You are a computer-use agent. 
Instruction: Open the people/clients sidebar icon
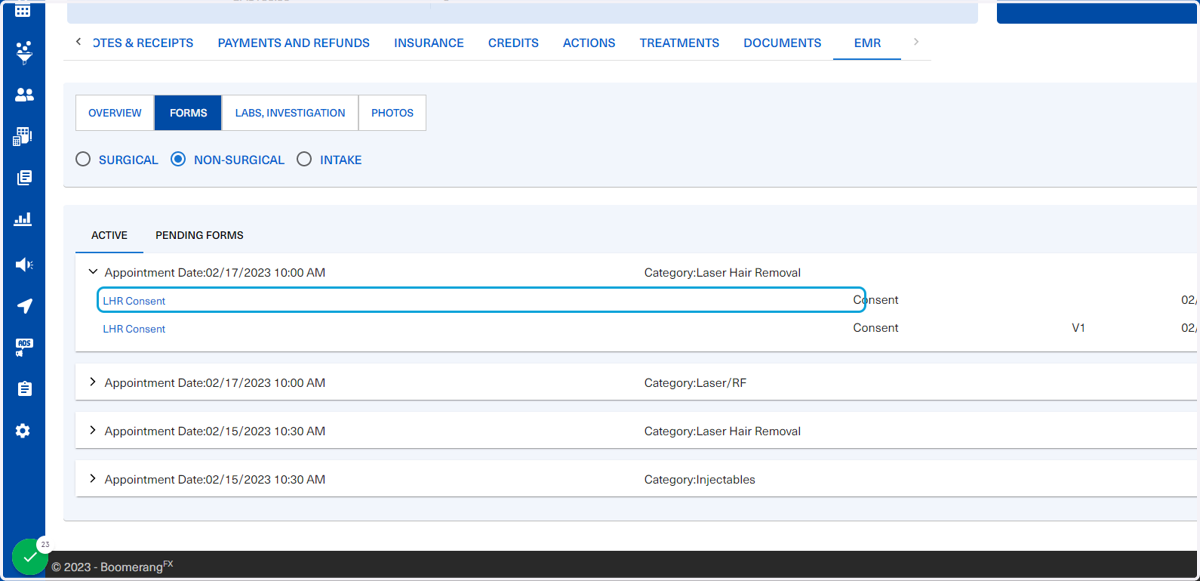click(23, 94)
